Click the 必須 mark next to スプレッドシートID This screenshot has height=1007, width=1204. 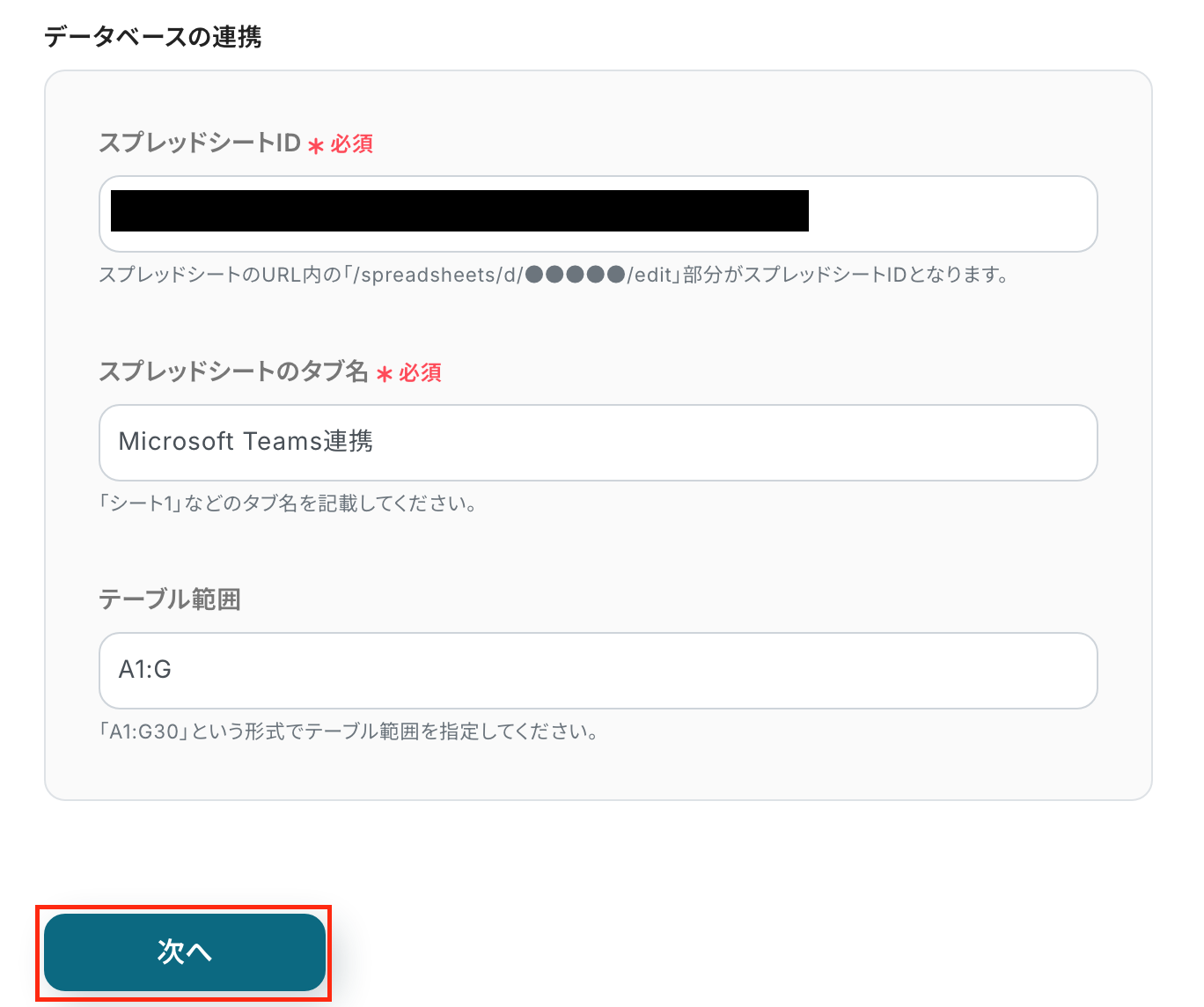pos(352,143)
